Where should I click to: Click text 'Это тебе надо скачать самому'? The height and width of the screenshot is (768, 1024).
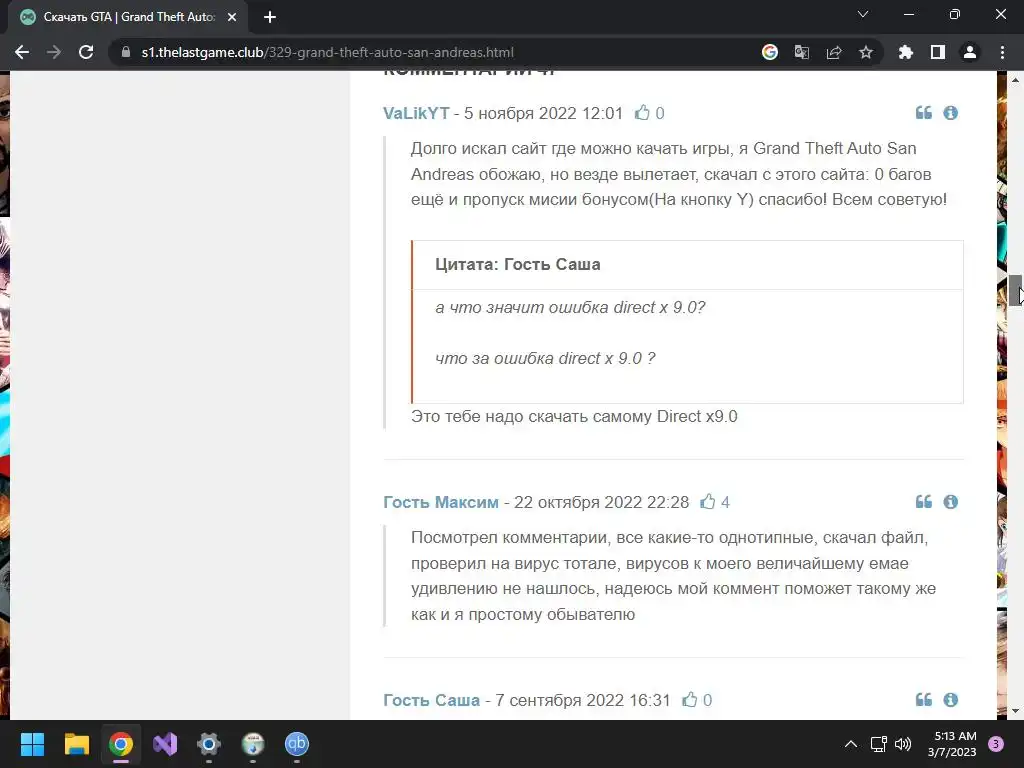tap(532, 417)
